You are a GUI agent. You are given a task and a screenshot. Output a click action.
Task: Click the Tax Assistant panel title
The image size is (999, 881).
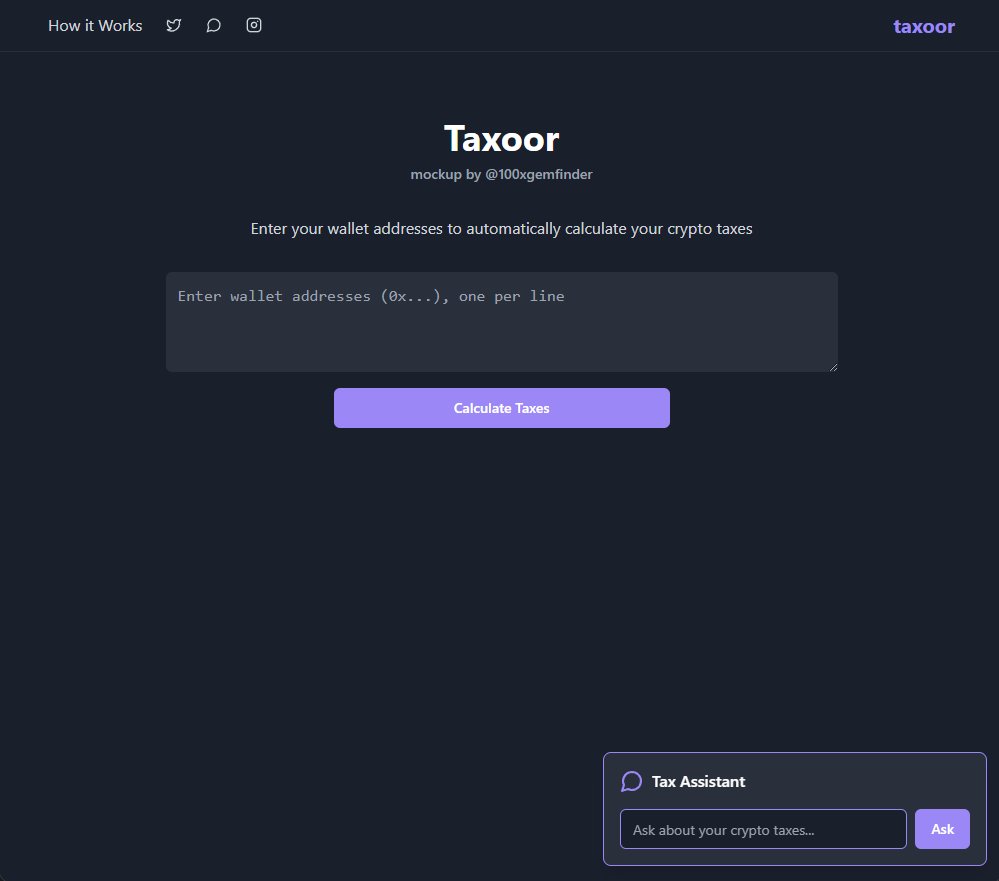pyautogui.click(x=698, y=781)
